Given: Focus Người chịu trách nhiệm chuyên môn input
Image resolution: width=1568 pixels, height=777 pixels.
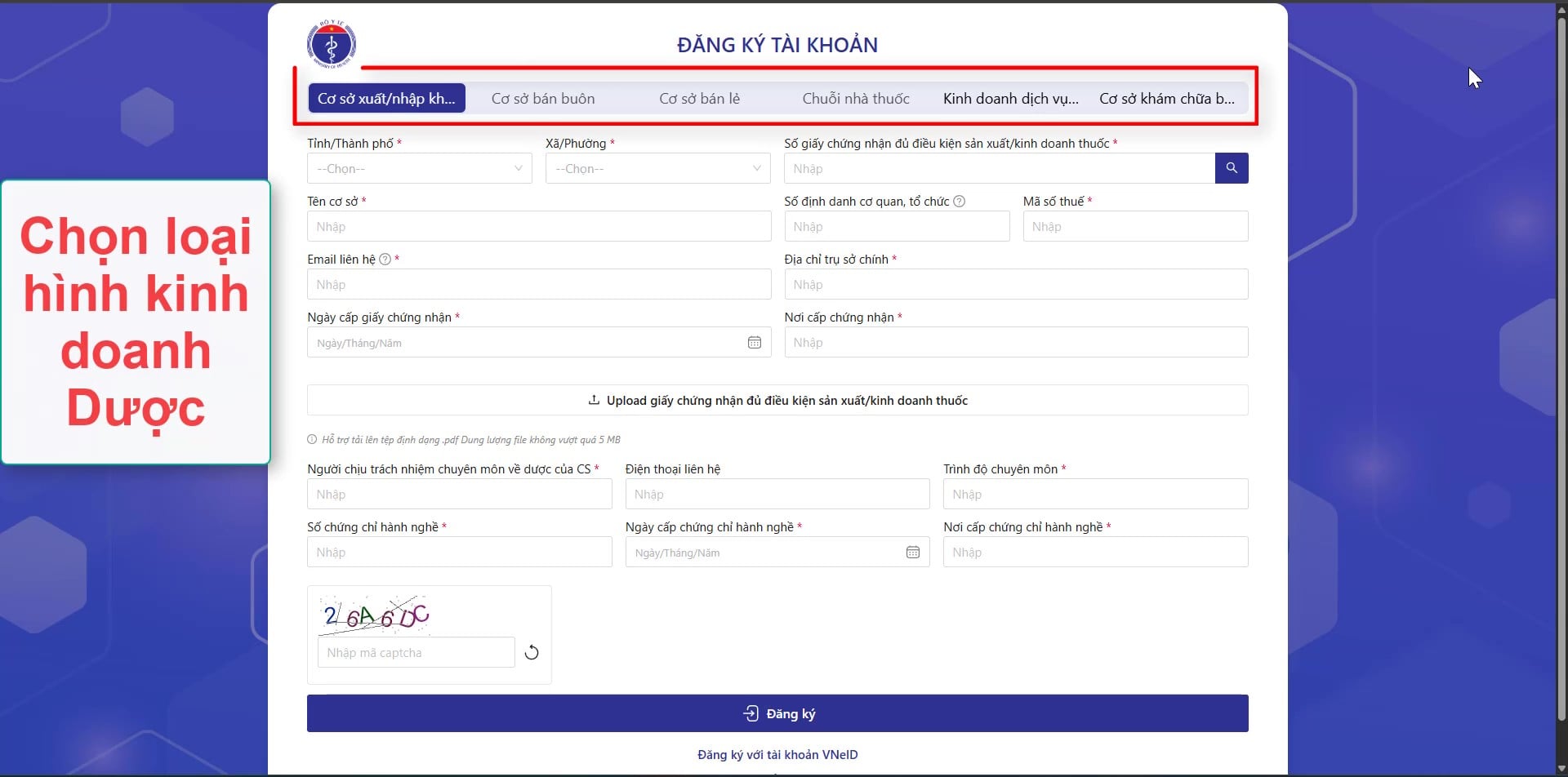Looking at the screenshot, I should (x=460, y=494).
